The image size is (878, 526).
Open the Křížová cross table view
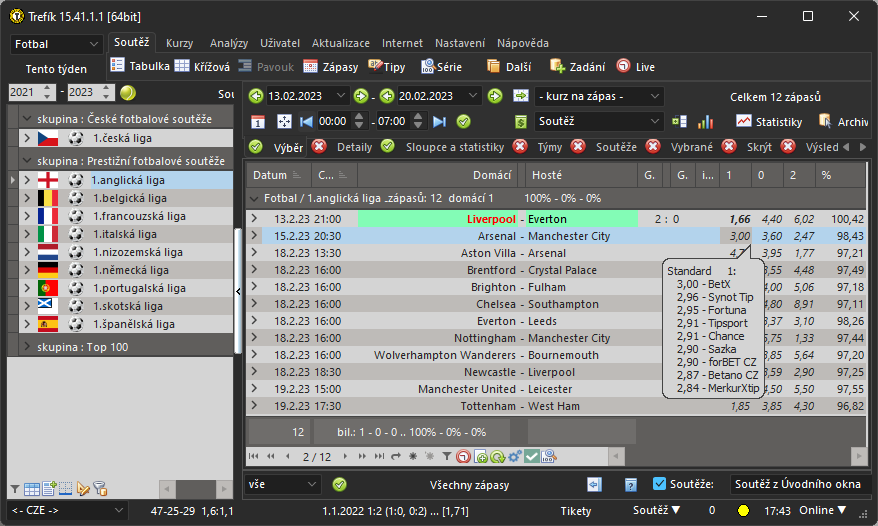tap(202, 66)
